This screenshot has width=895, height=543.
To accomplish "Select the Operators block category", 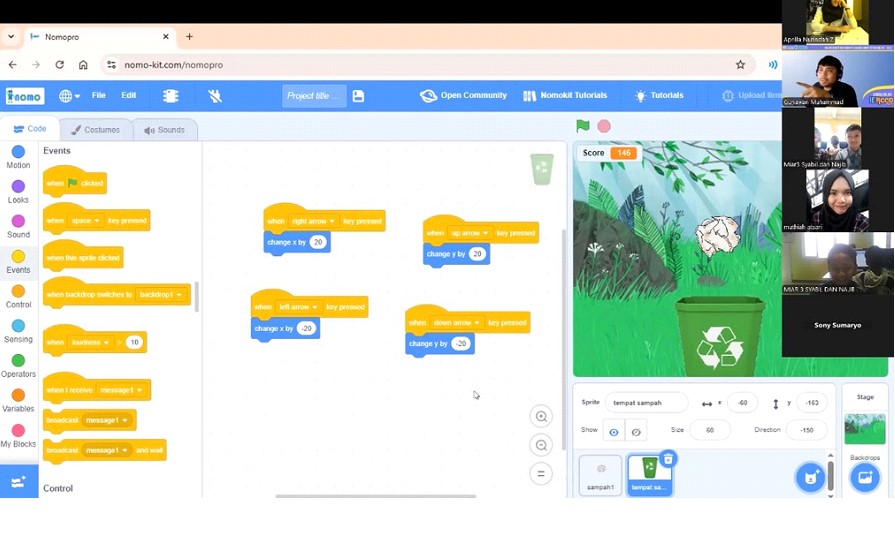I will 18,367.
